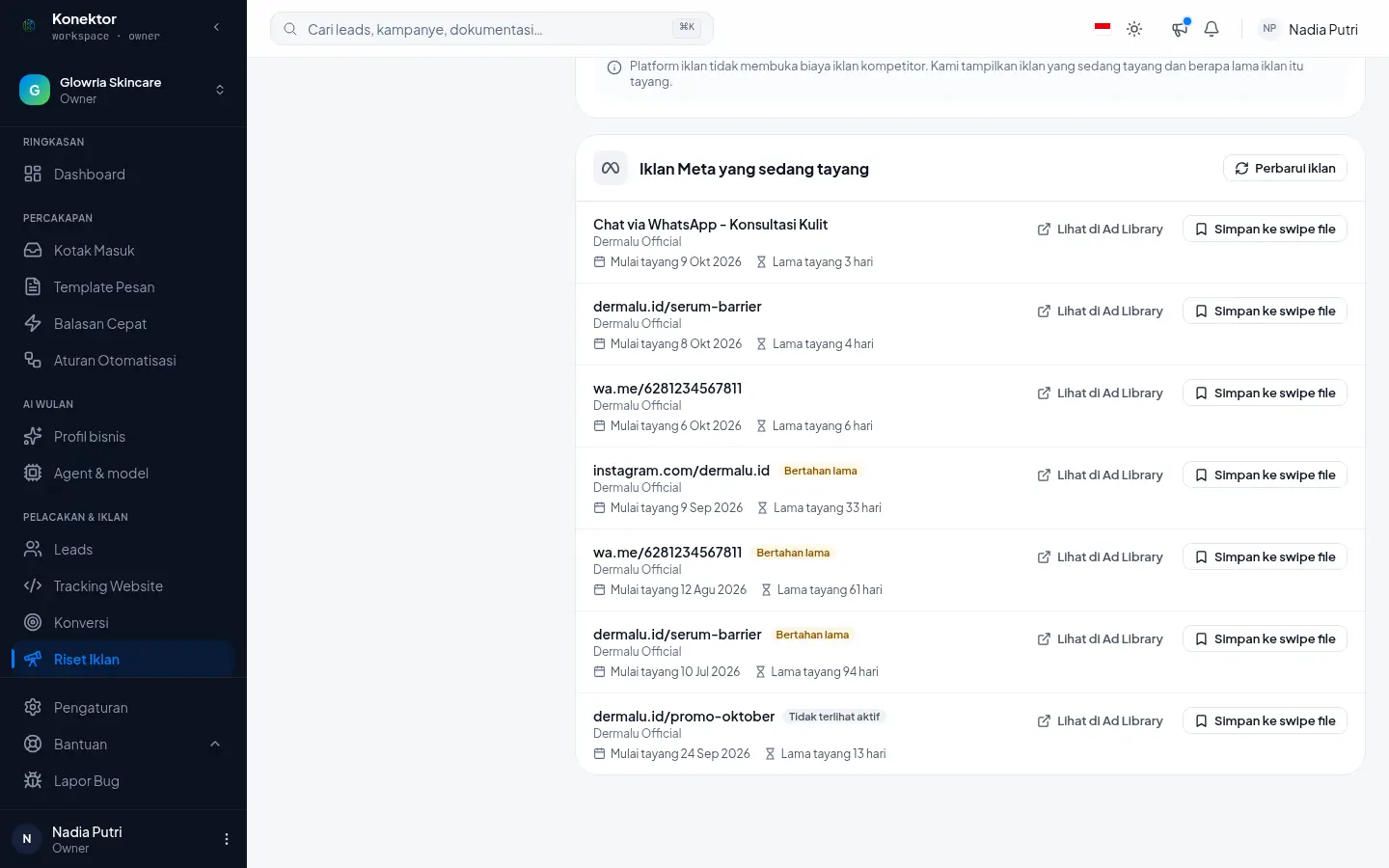Open Template Pesan in the sidebar
Screen dimensions: 1389x868
coord(123,287)
